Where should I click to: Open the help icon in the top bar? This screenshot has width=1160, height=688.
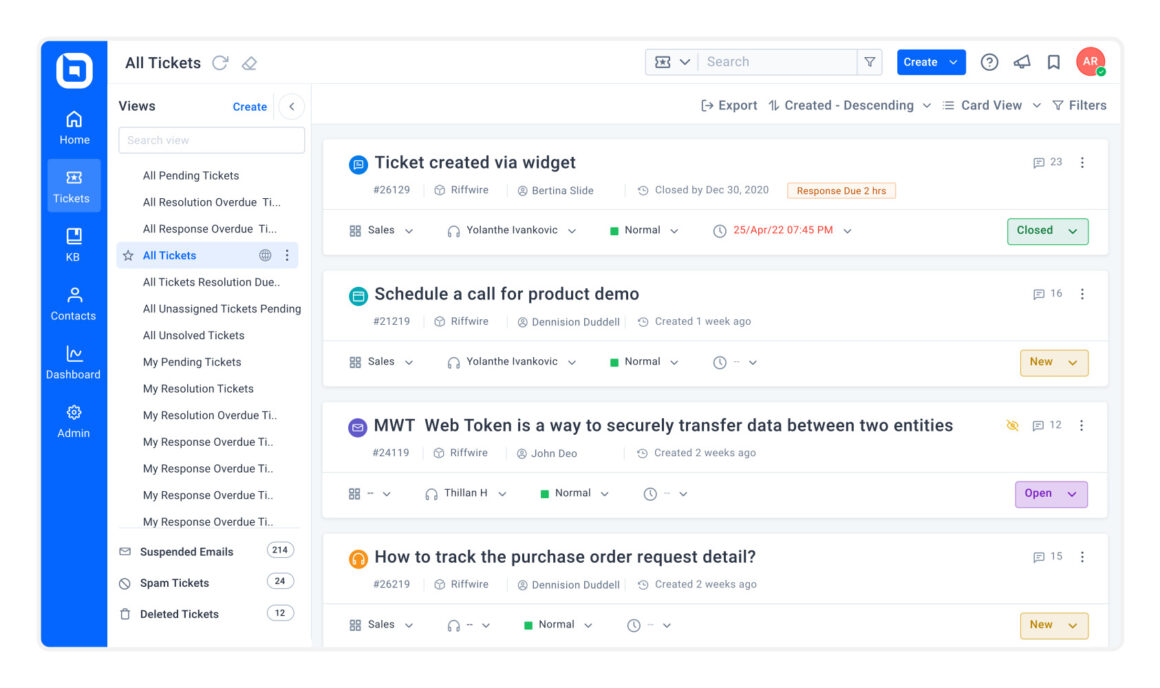989,62
